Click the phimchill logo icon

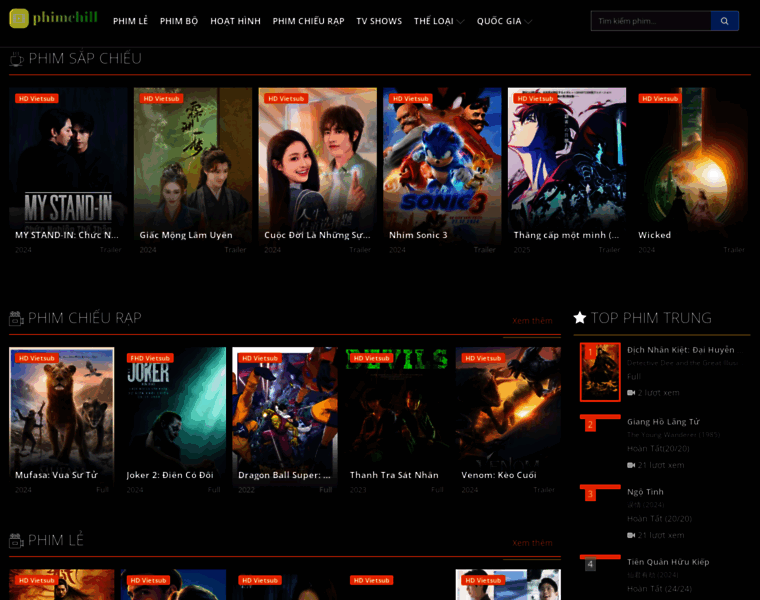pyautogui.click(x=19, y=18)
